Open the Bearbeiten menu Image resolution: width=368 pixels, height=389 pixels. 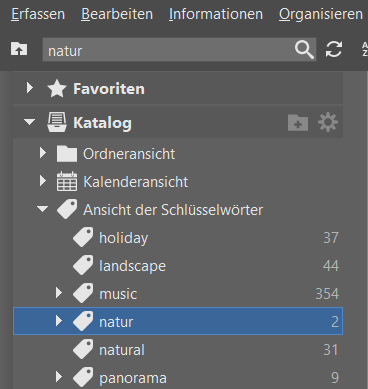click(117, 14)
